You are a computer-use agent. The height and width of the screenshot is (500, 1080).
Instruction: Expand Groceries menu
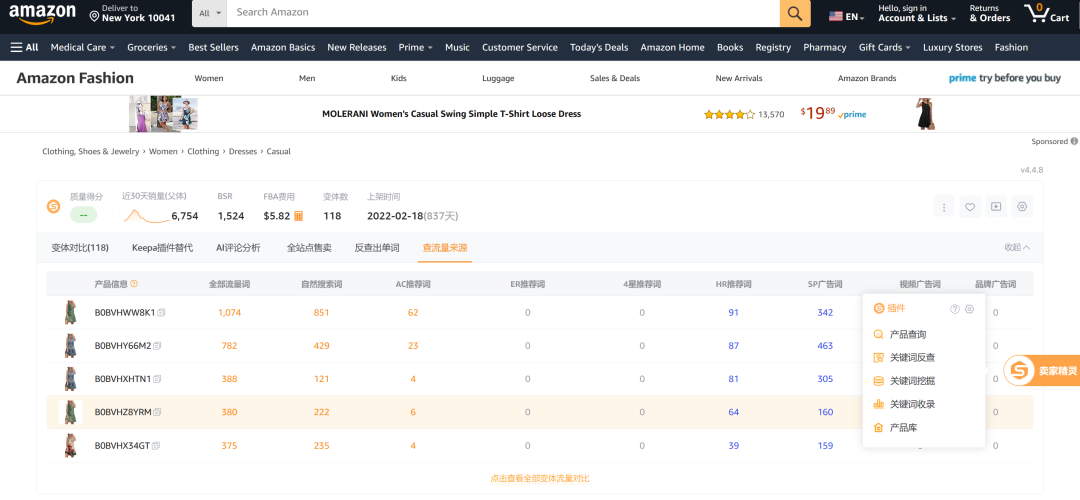click(152, 48)
